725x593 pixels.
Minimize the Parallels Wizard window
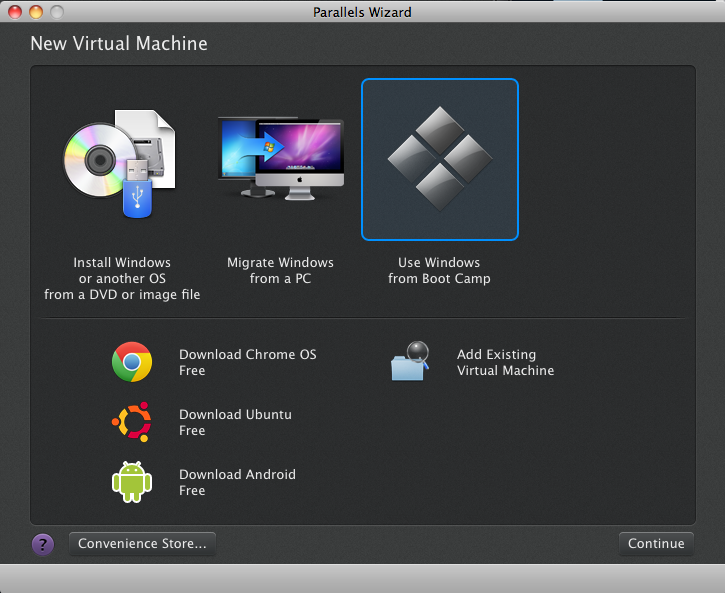point(36,12)
